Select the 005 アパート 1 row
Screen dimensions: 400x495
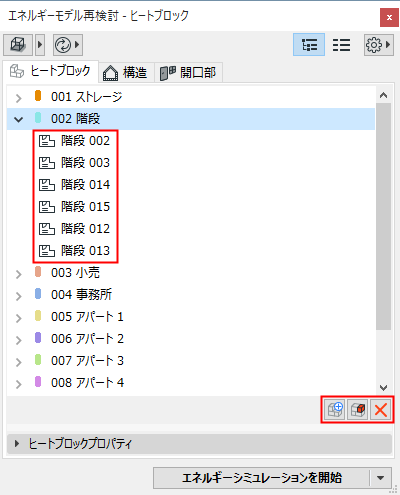coord(191,317)
